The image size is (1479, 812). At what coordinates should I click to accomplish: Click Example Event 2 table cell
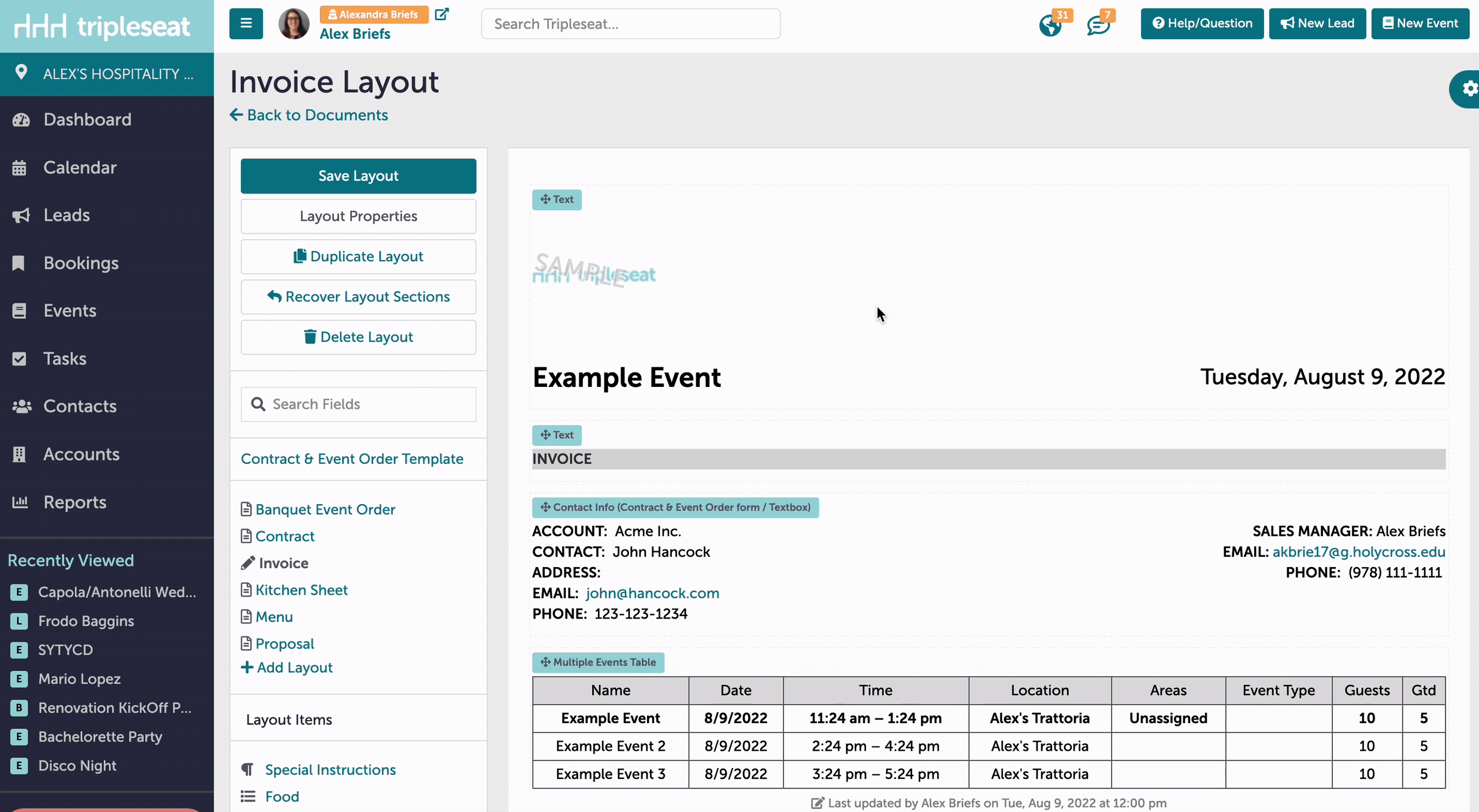pos(610,746)
